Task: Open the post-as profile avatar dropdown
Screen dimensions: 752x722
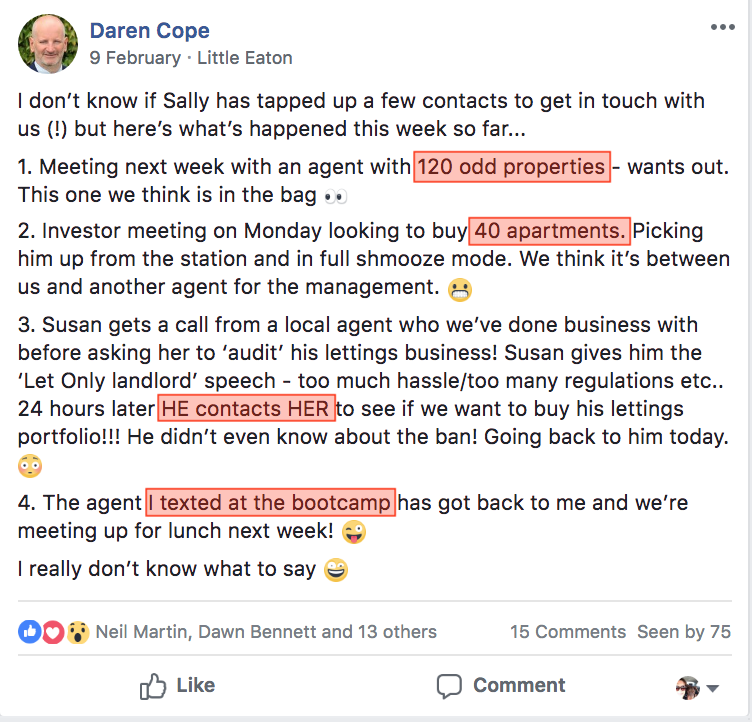Action: (698, 687)
